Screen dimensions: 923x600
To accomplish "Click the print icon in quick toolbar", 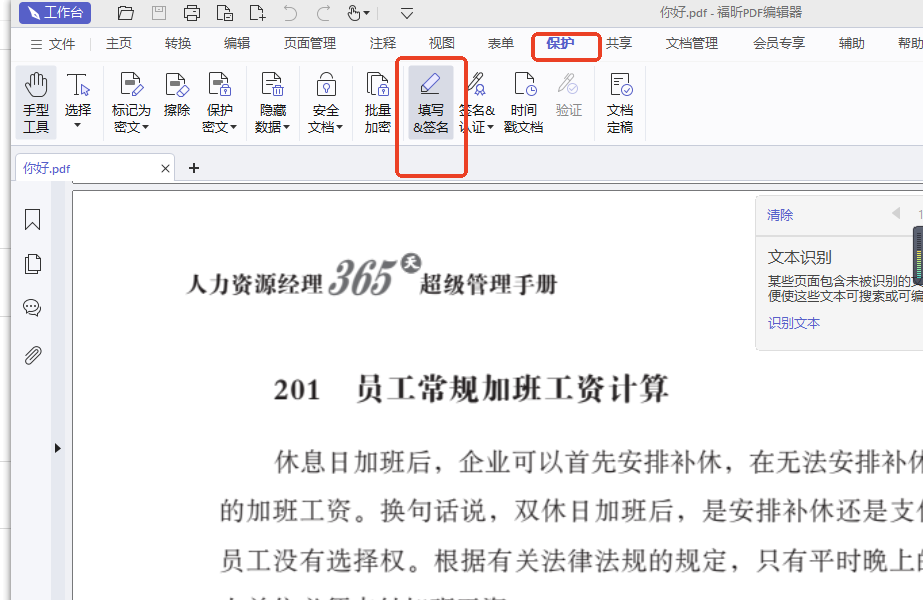I will point(192,13).
